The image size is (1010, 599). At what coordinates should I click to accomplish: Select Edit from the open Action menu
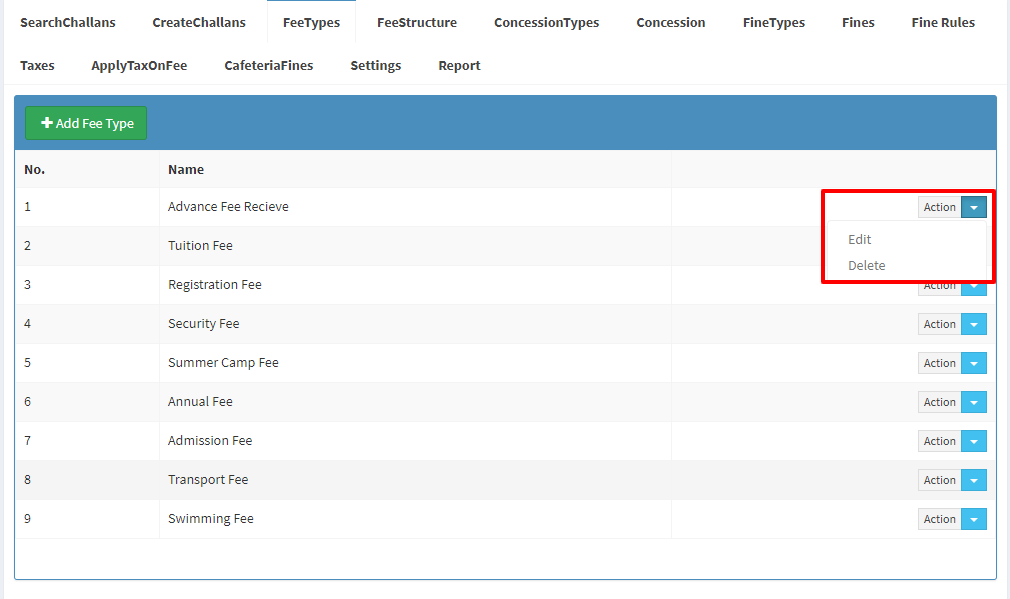click(859, 240)
